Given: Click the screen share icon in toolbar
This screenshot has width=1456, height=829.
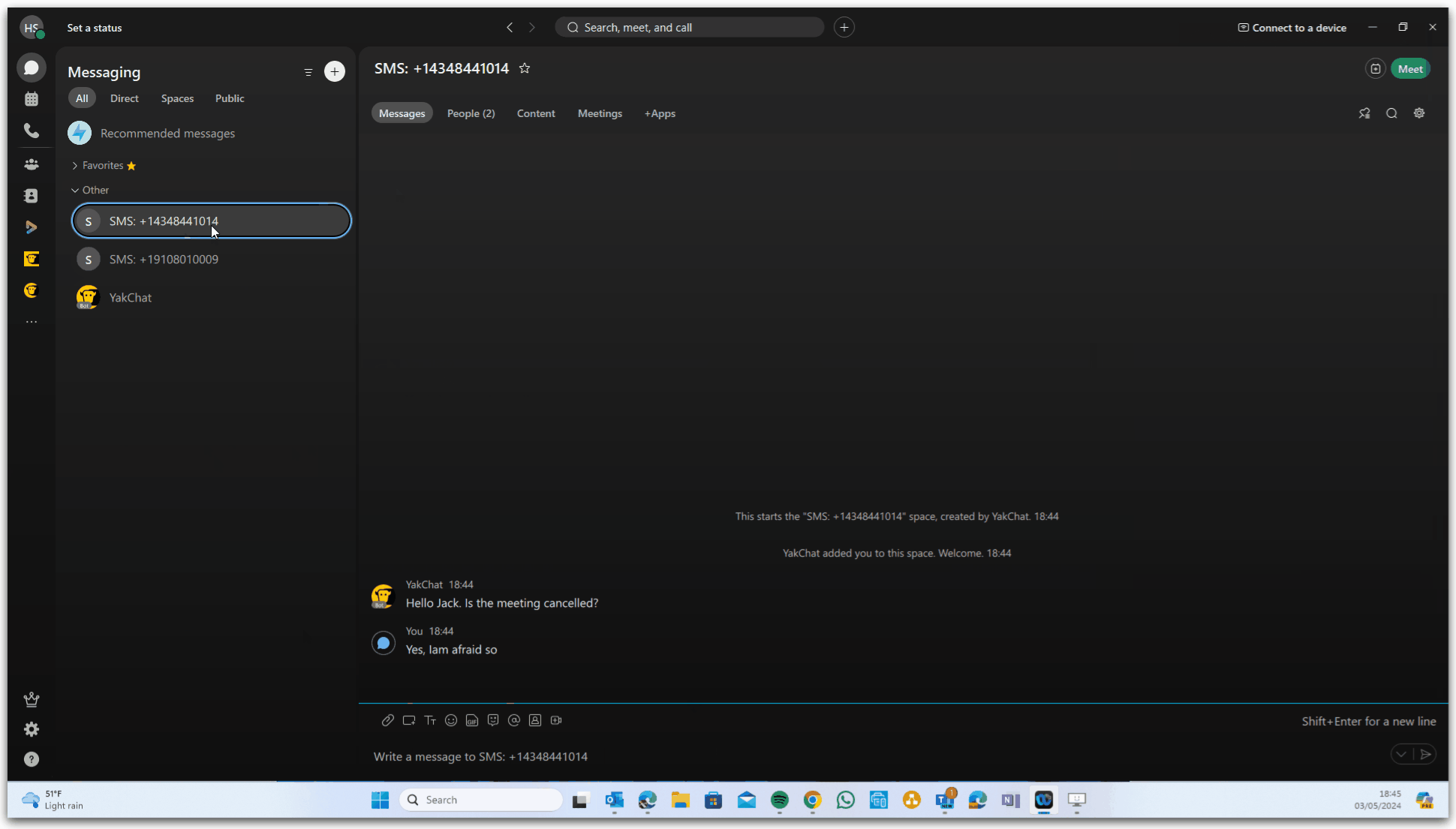Looking at the screenshot, I should click(409, 720).
